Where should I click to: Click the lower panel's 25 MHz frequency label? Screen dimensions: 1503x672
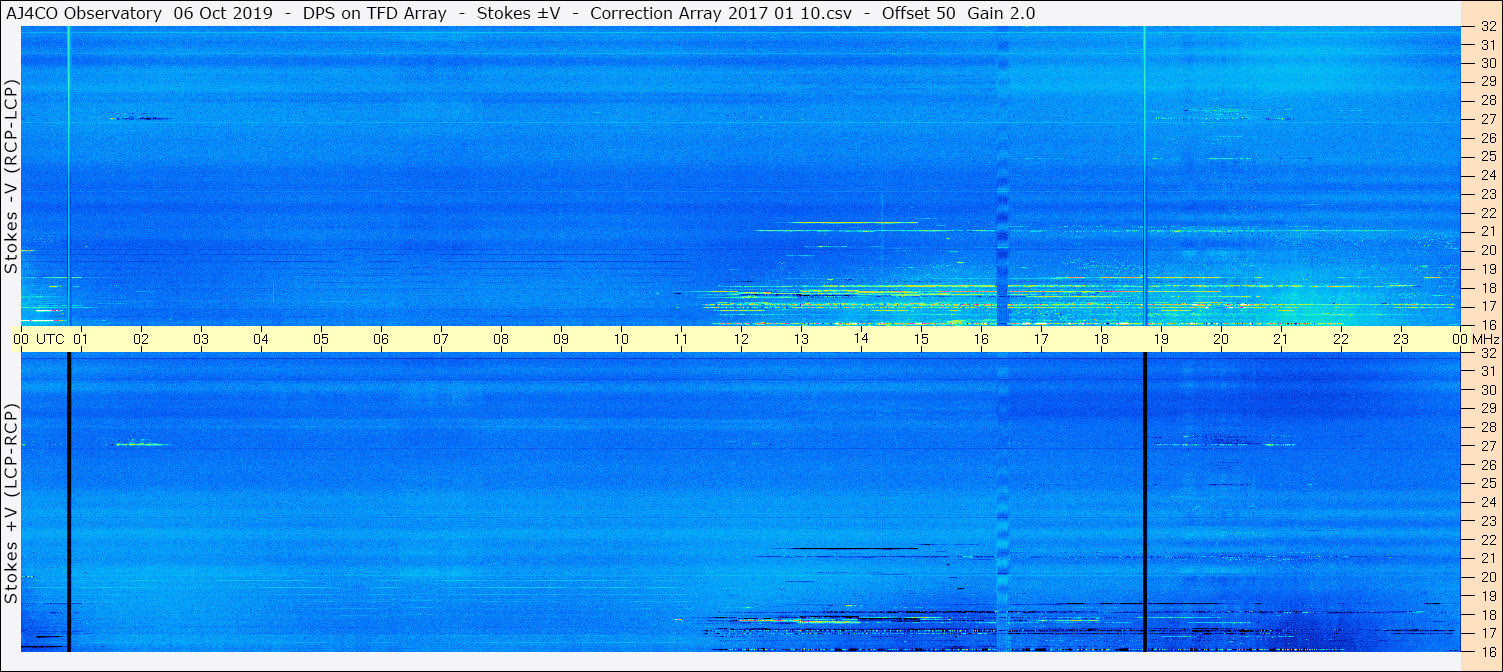[x=1487, y=483]
